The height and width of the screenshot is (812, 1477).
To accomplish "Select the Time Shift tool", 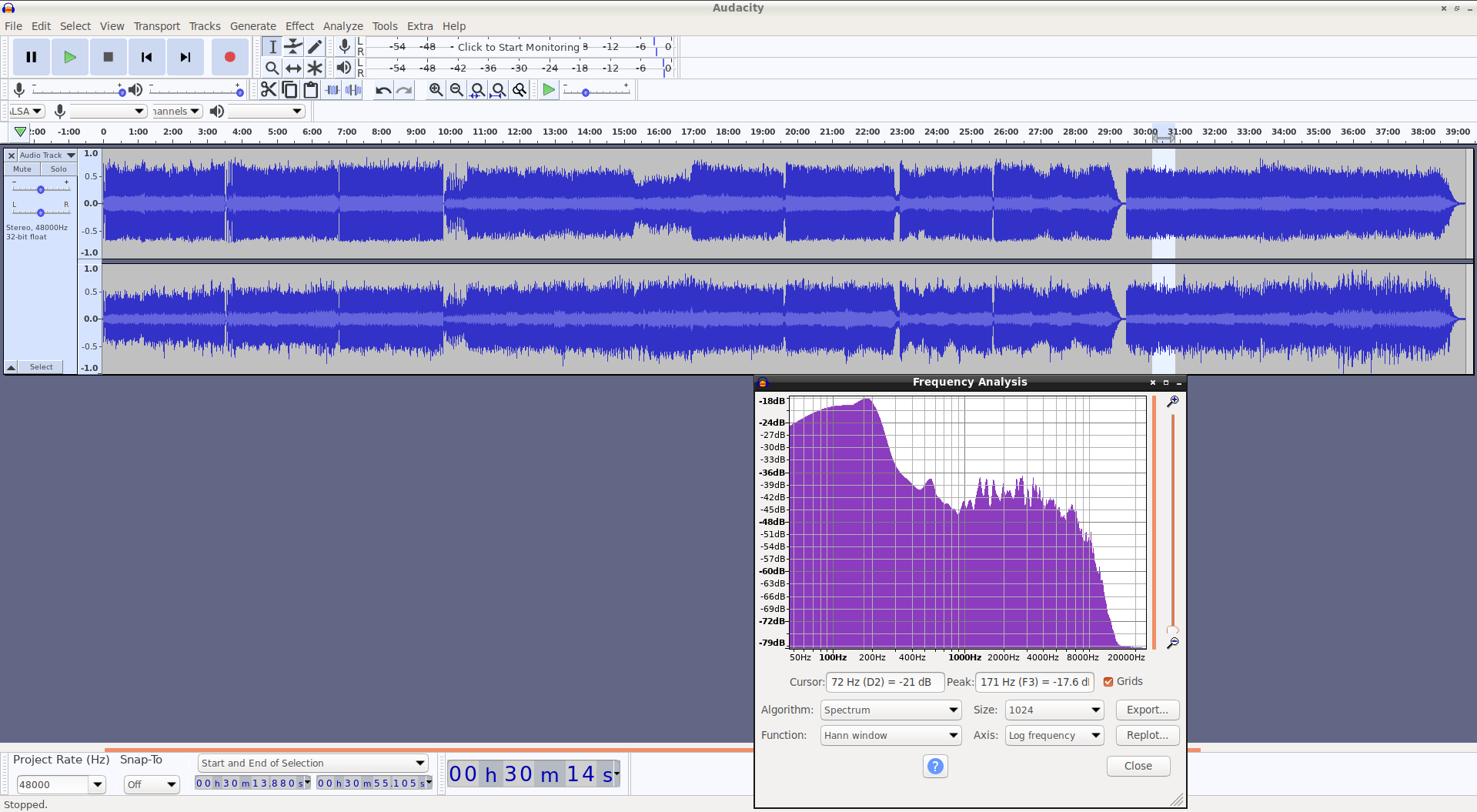I will (x=293, y=69).
